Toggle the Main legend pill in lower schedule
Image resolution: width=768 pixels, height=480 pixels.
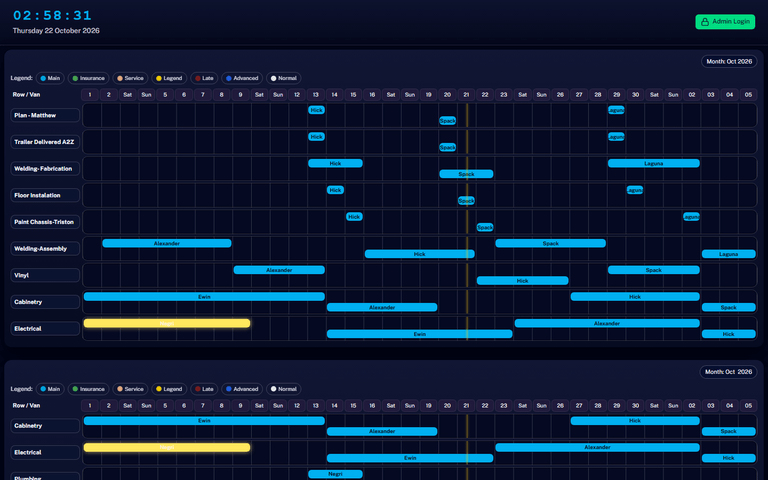(x=50, y=389)
